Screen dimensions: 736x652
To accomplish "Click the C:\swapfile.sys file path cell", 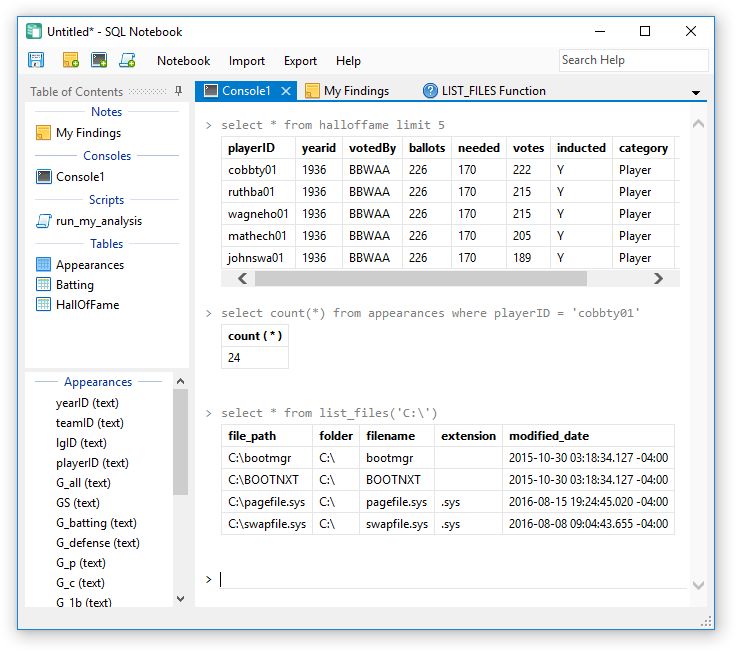I will 267,524.
